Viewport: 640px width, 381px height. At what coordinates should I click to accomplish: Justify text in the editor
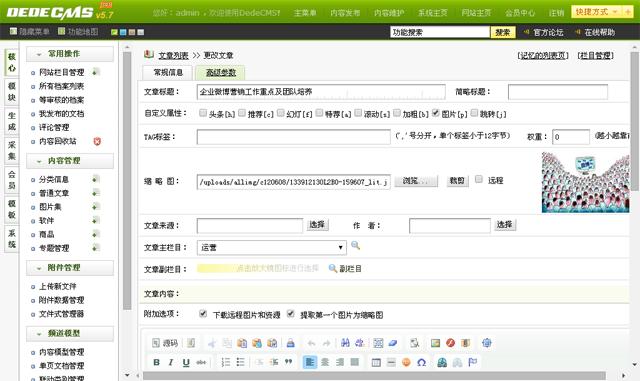click(x=355, y=362)
